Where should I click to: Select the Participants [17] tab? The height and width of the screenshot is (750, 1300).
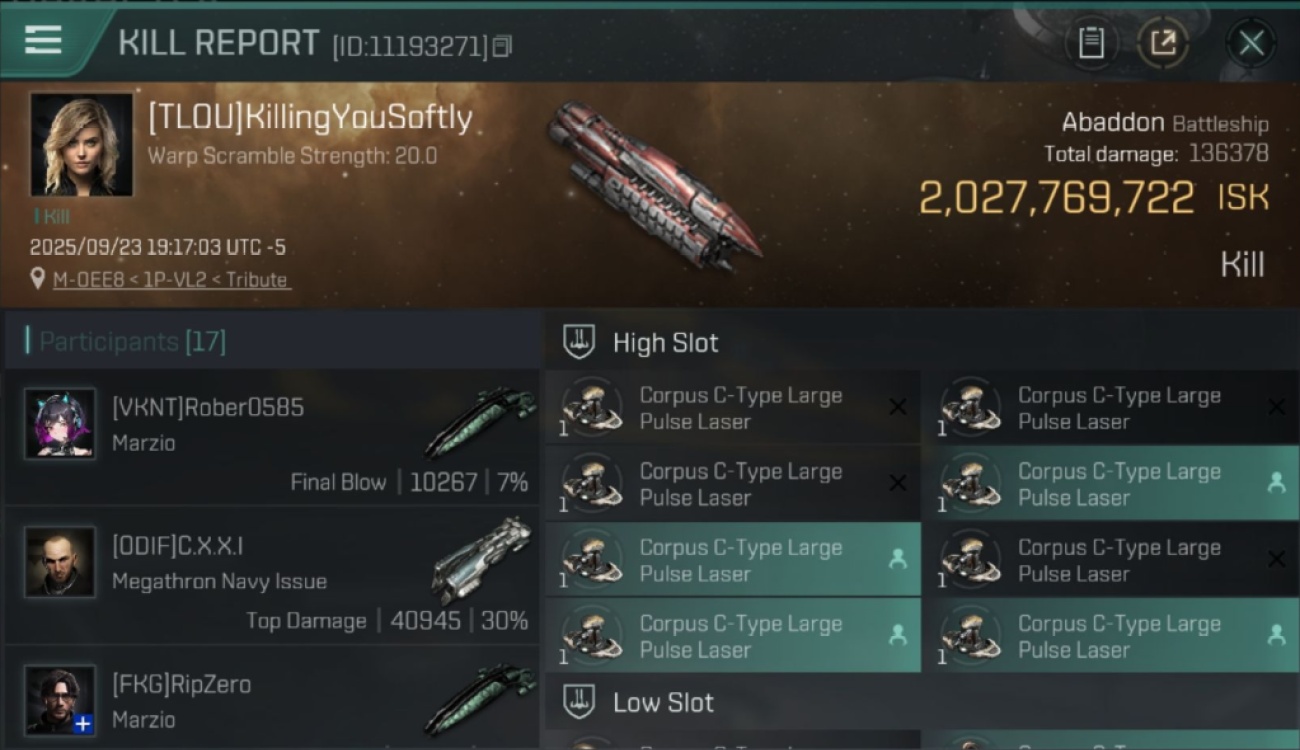[132, 342]
